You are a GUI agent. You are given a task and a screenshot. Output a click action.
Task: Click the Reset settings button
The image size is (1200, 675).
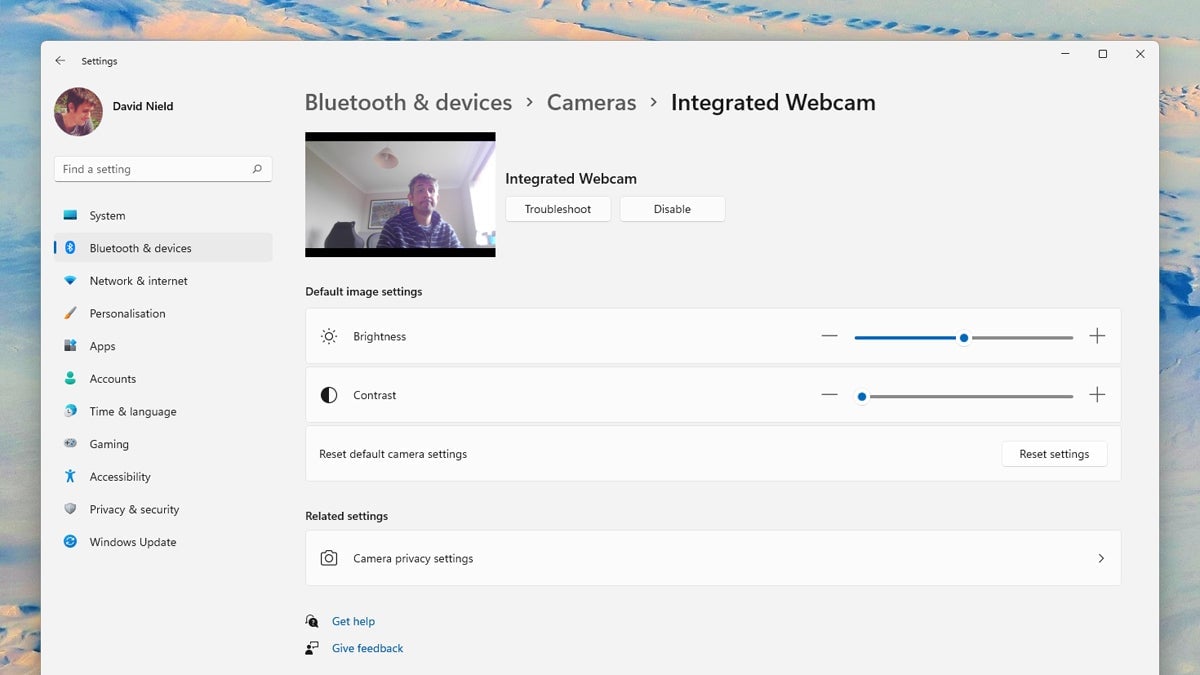(x=1054, y=454)
